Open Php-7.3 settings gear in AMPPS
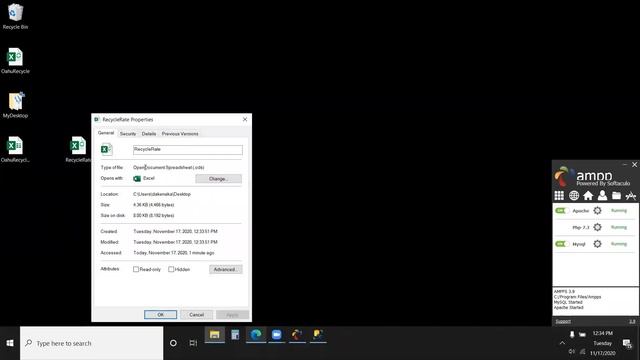 (x=597, y=227)
